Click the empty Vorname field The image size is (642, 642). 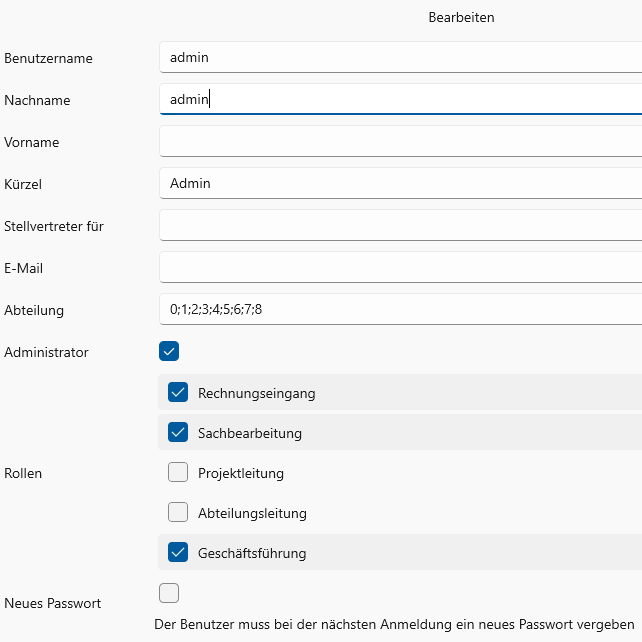(x=400, y=141)
